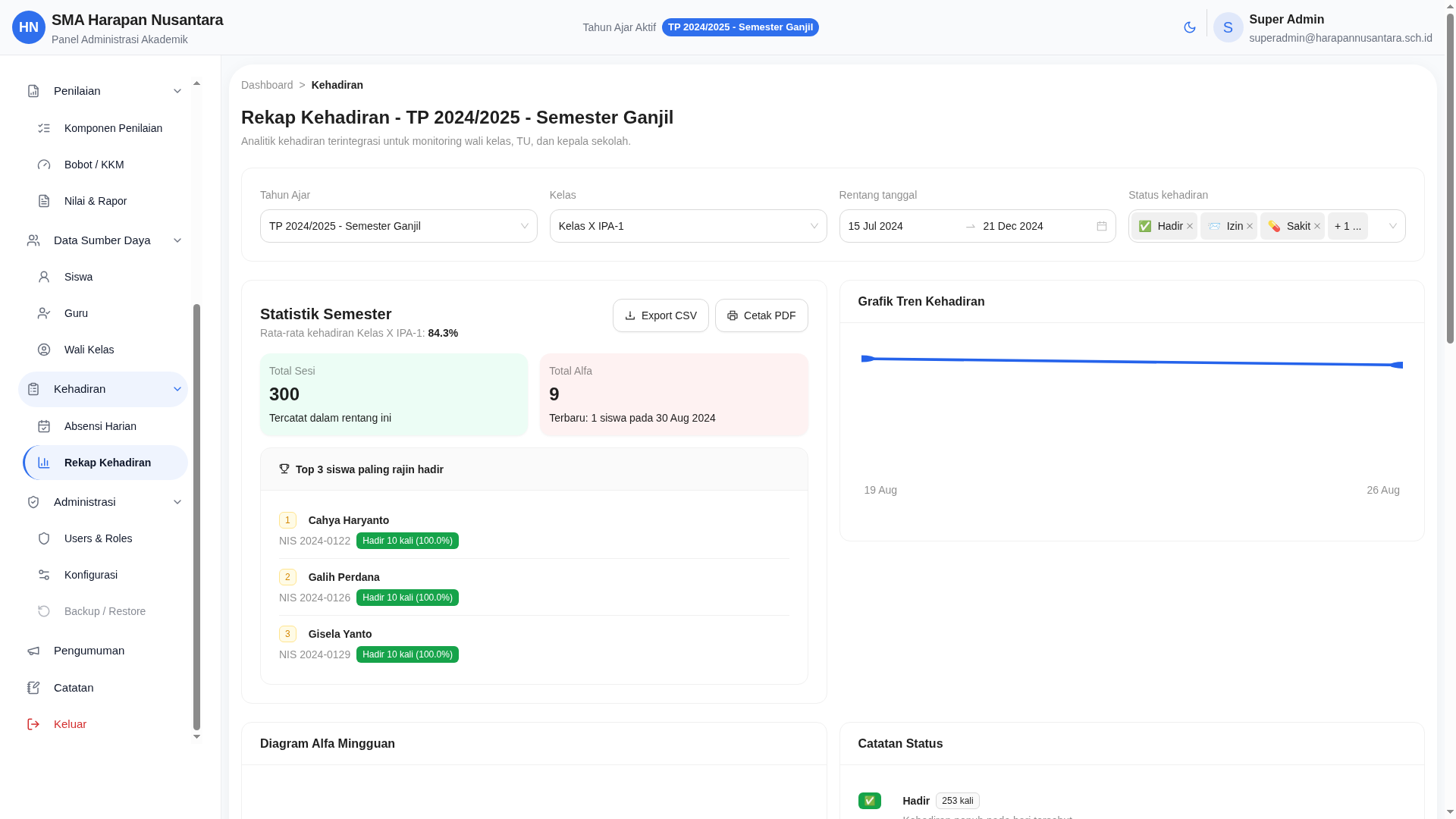Click the Rekap Kehadiran chart icon
This screenshot has width=1456, height=819.
44,463
